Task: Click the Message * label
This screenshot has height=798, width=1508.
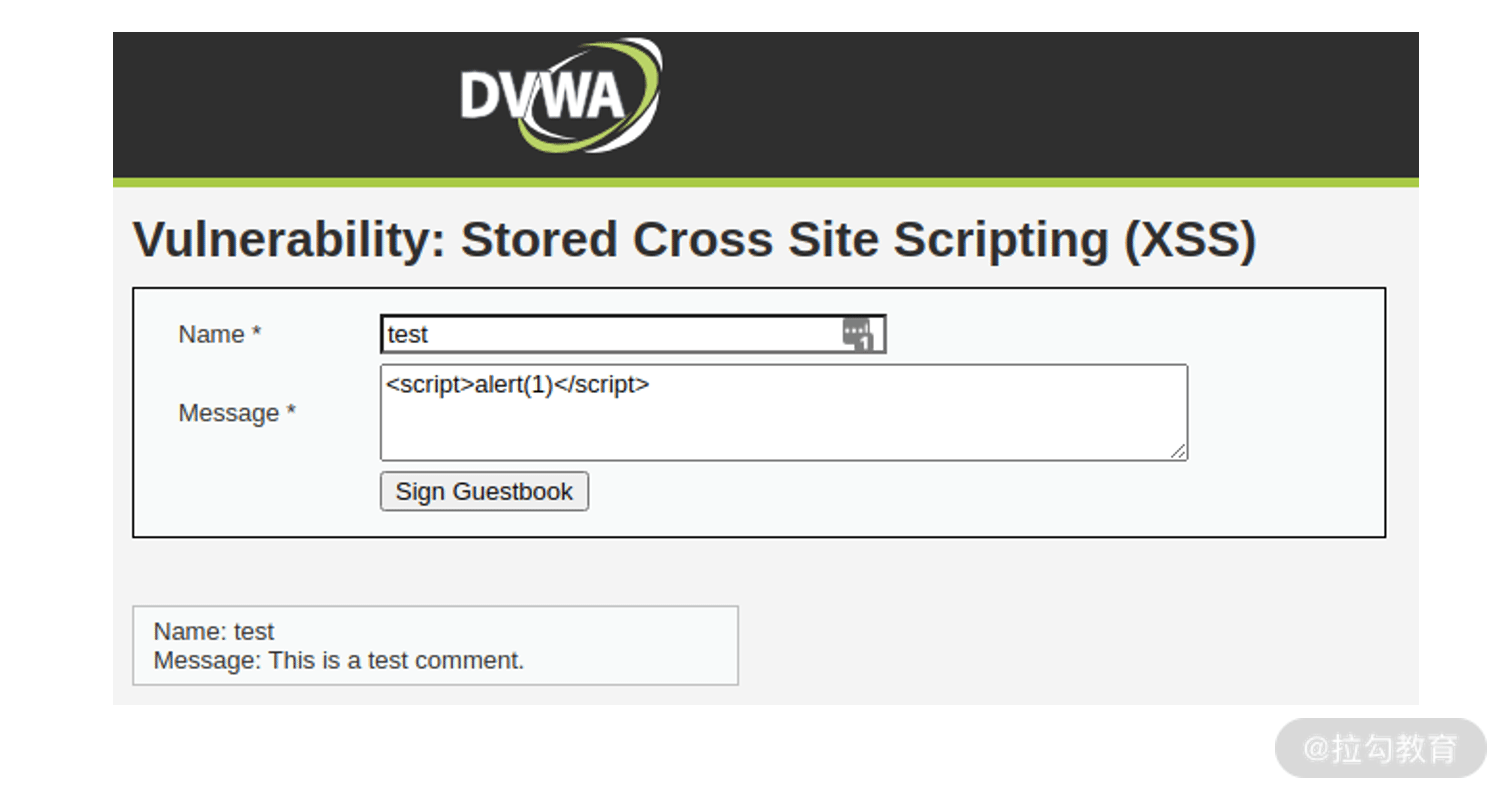Action: pyautogui.click(x=237, y=412)
